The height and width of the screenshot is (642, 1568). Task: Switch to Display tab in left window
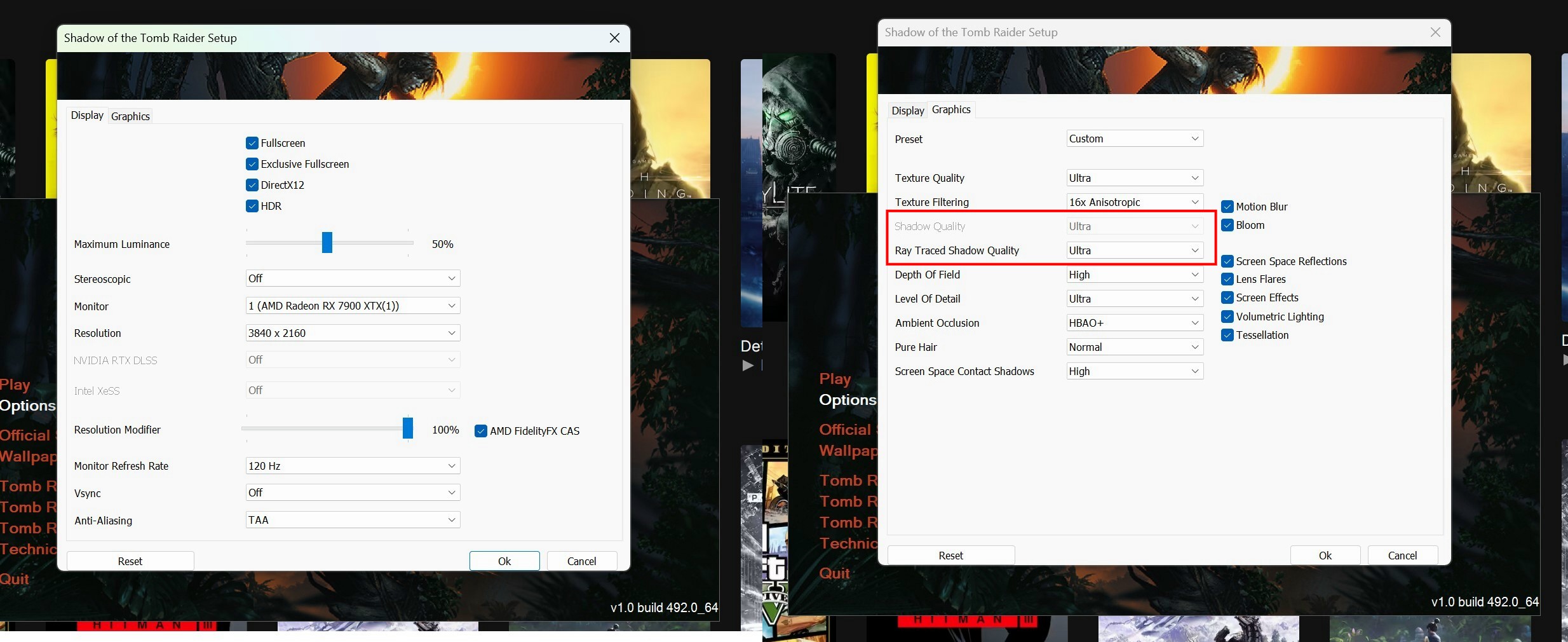(87, 115)
